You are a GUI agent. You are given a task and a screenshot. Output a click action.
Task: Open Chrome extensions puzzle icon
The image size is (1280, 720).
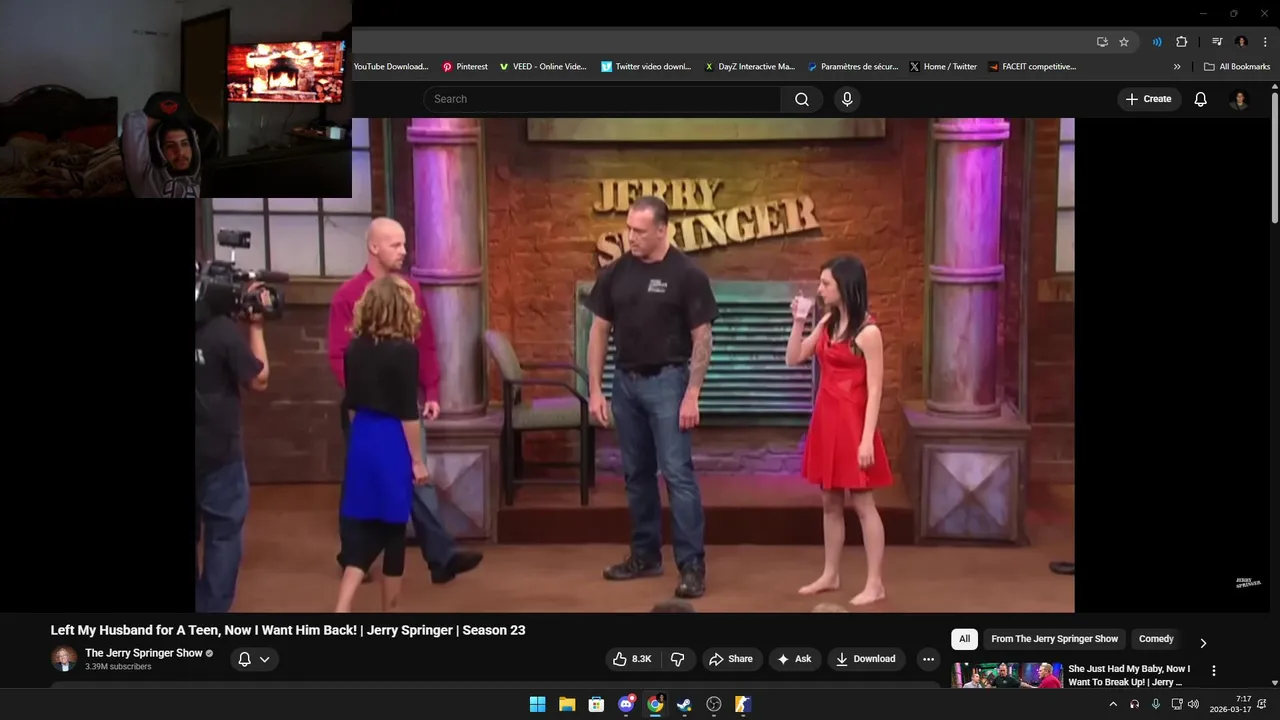pos(1182,42)
